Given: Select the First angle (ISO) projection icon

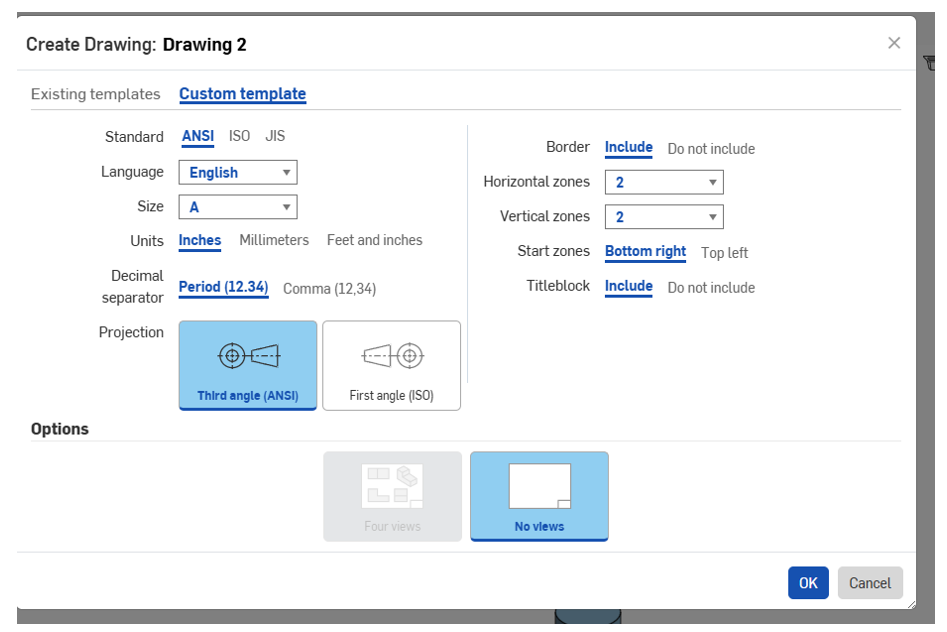Looking at the screenshot, I should click(391, 356).
